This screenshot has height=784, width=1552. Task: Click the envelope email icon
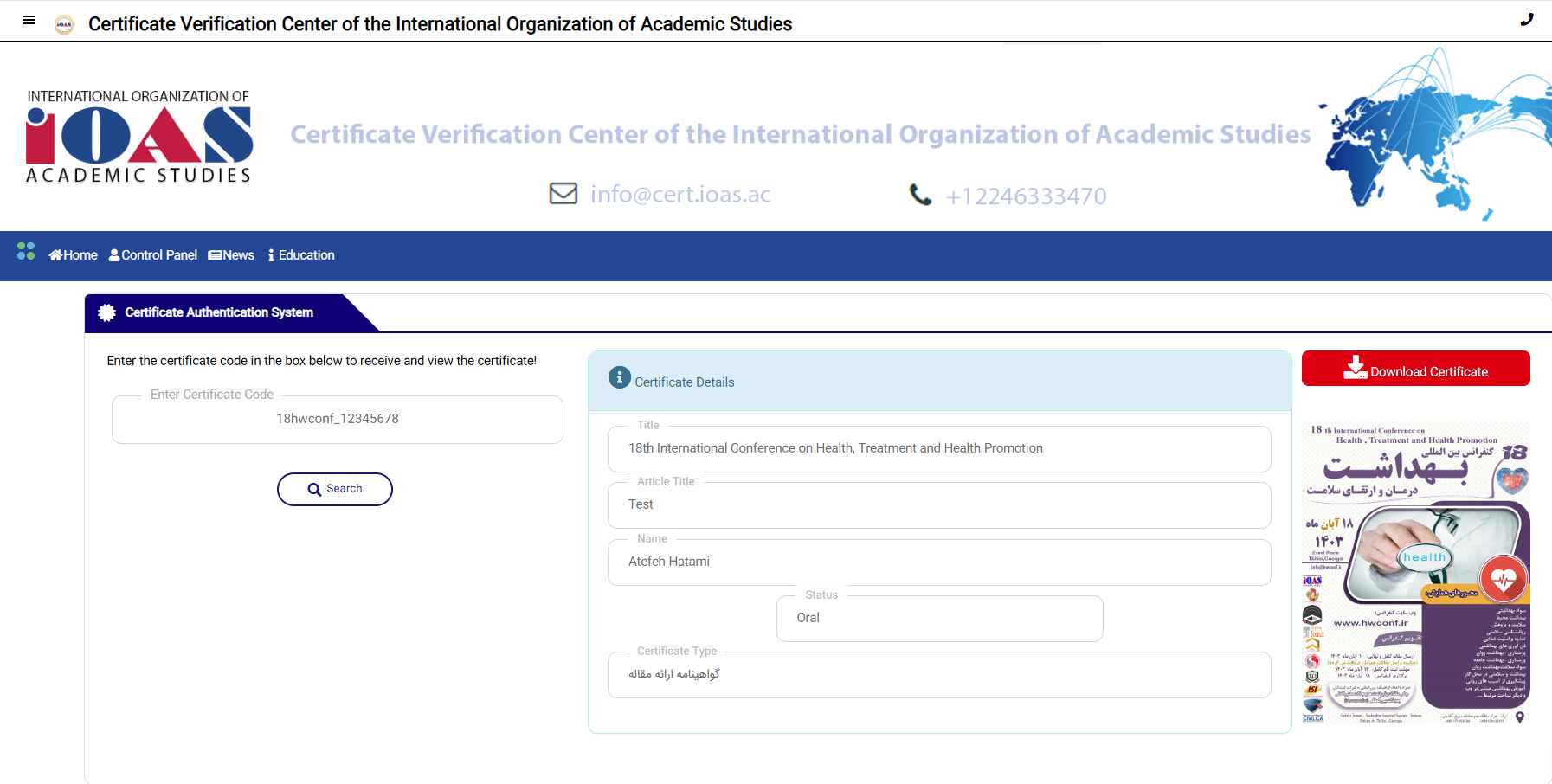[x=563, y=193]
